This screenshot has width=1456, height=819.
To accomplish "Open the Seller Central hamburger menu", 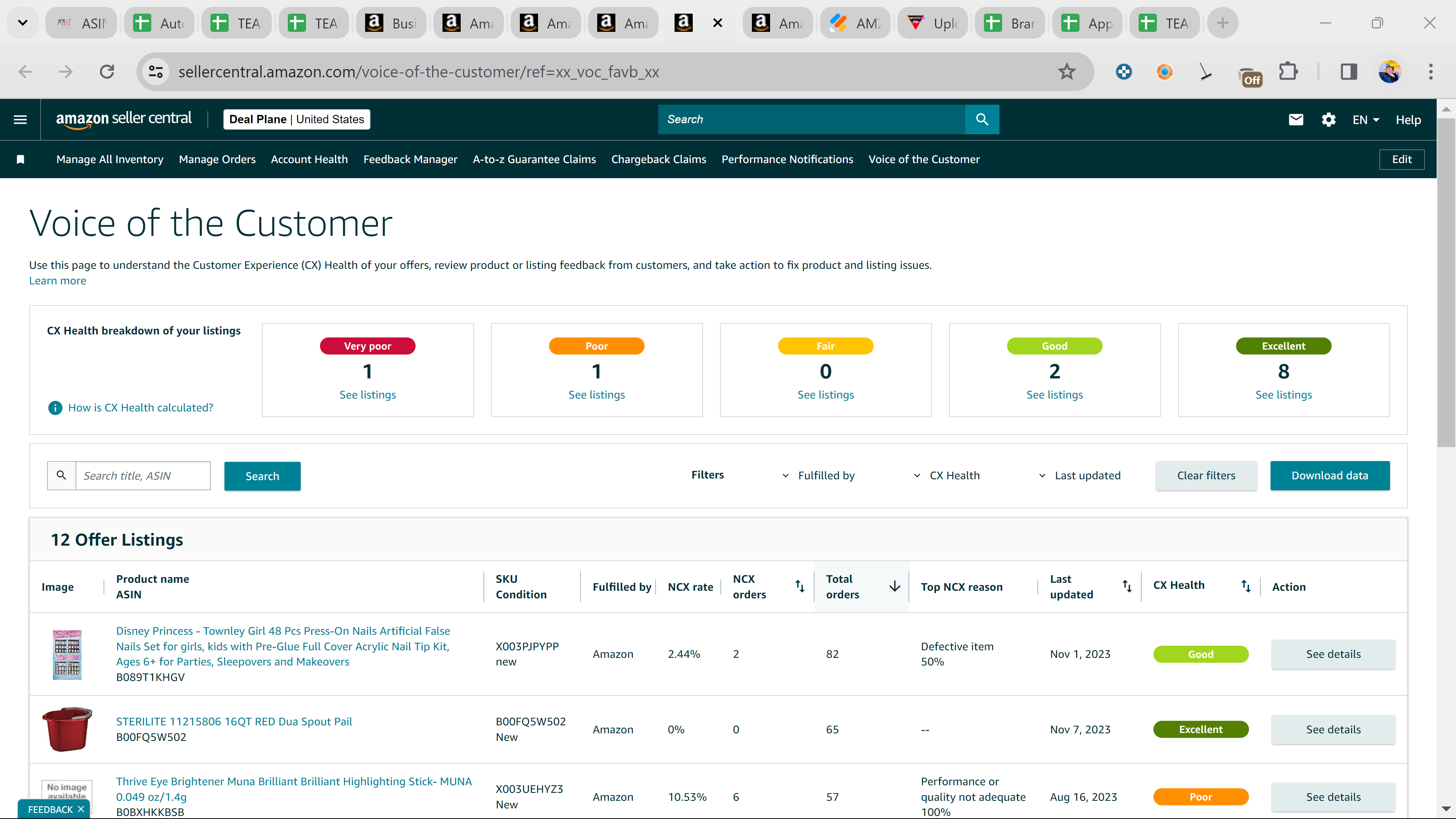I will (20, 119).
